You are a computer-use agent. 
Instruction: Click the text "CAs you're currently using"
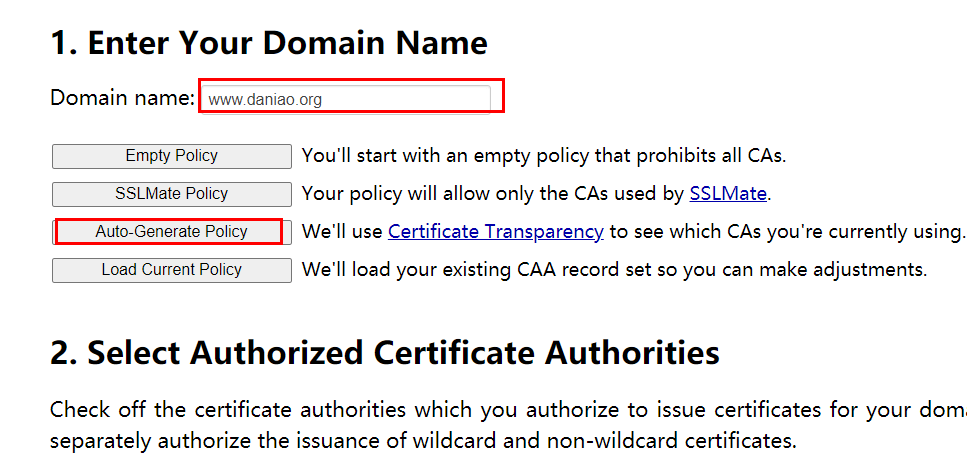(838, 232)
